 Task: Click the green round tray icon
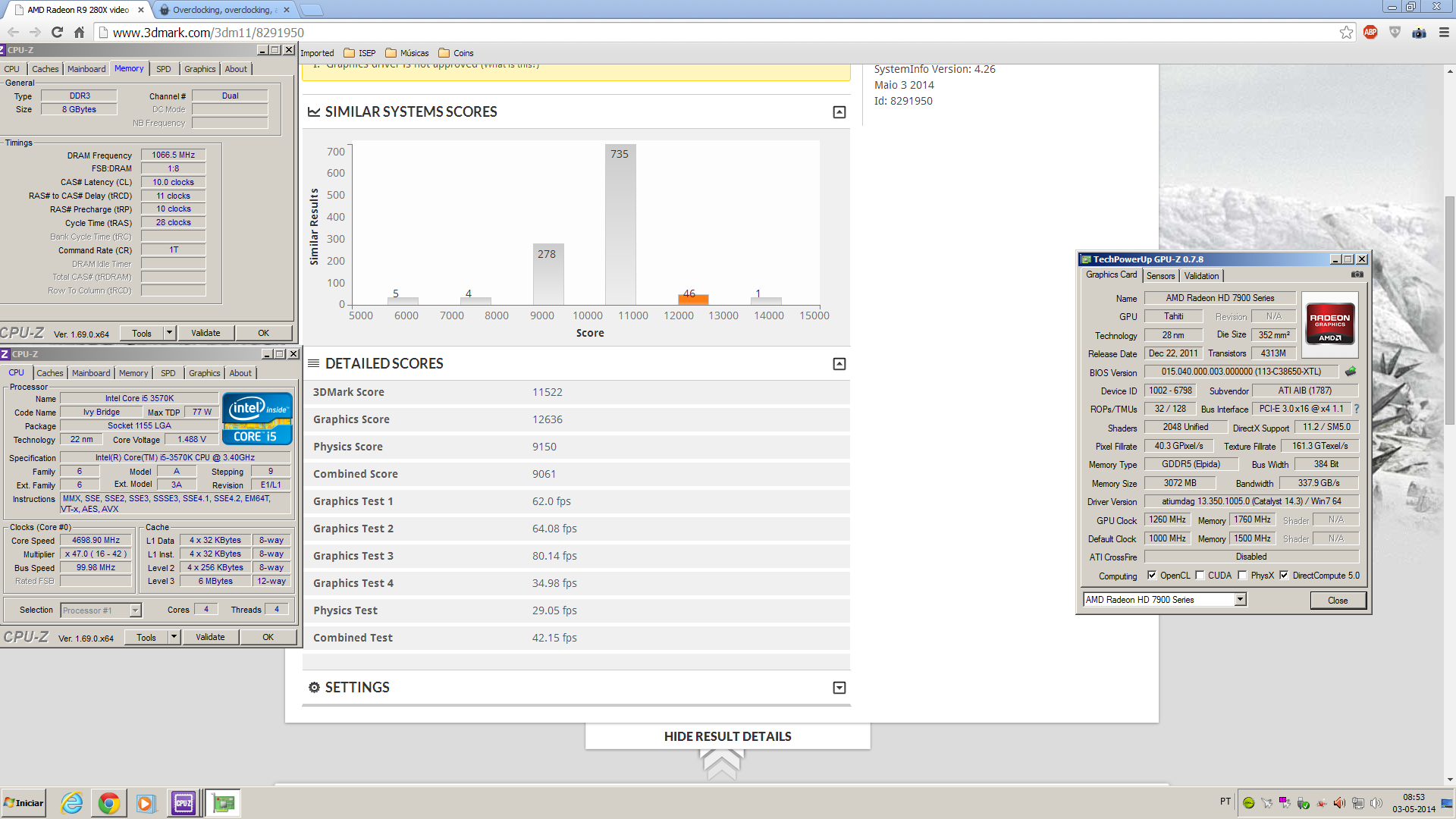[x=1248, y=803]
